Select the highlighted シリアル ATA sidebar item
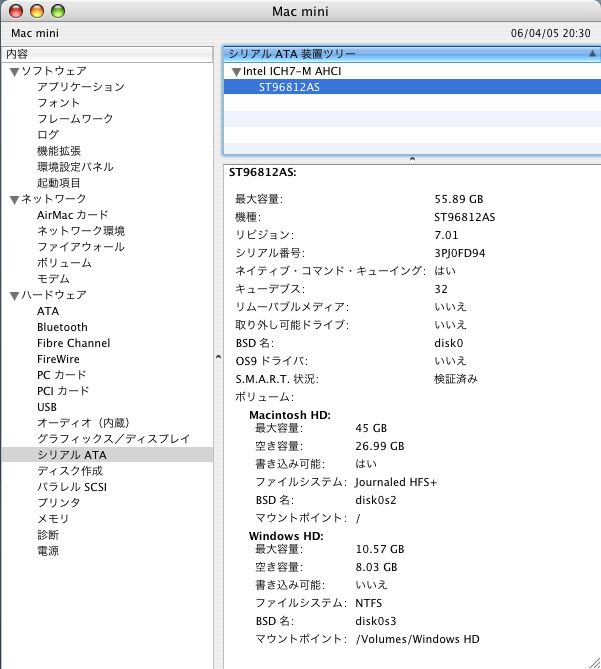 tap(107, 455)
